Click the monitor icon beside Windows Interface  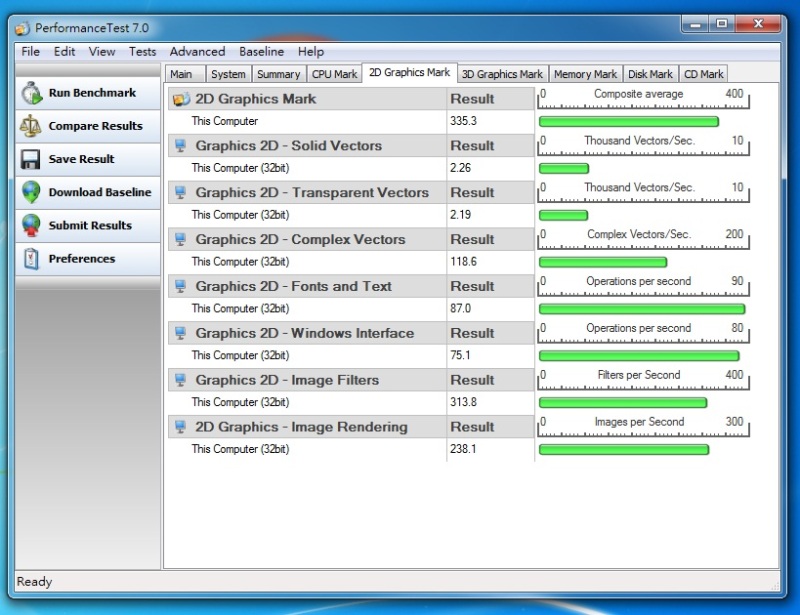pos(180,333)
